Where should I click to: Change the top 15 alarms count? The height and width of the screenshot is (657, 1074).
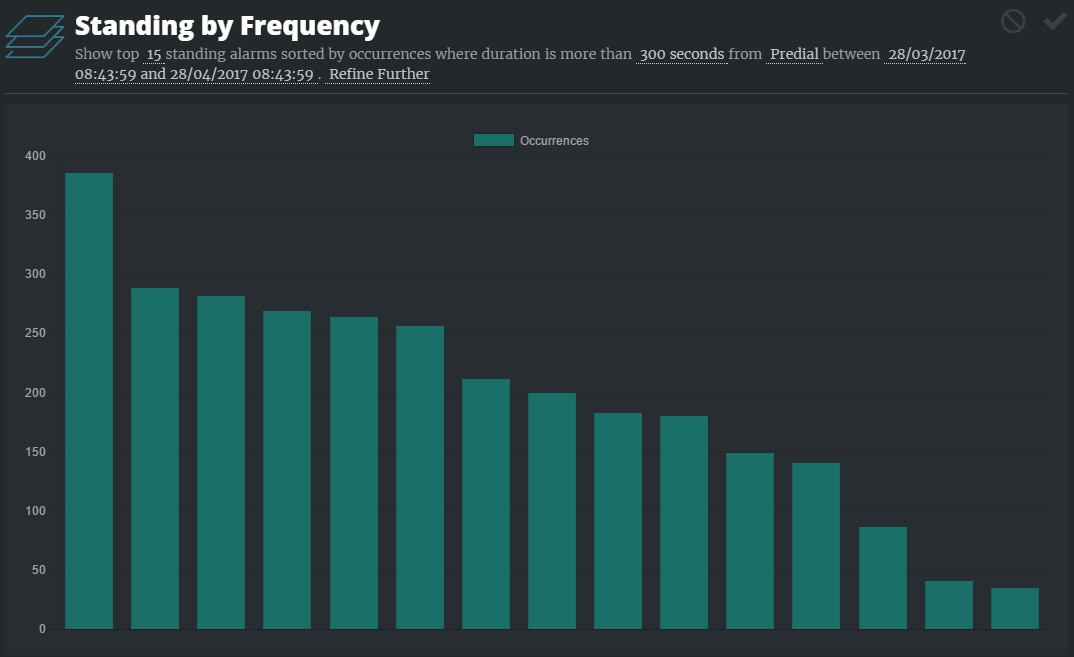pos(154,54)
